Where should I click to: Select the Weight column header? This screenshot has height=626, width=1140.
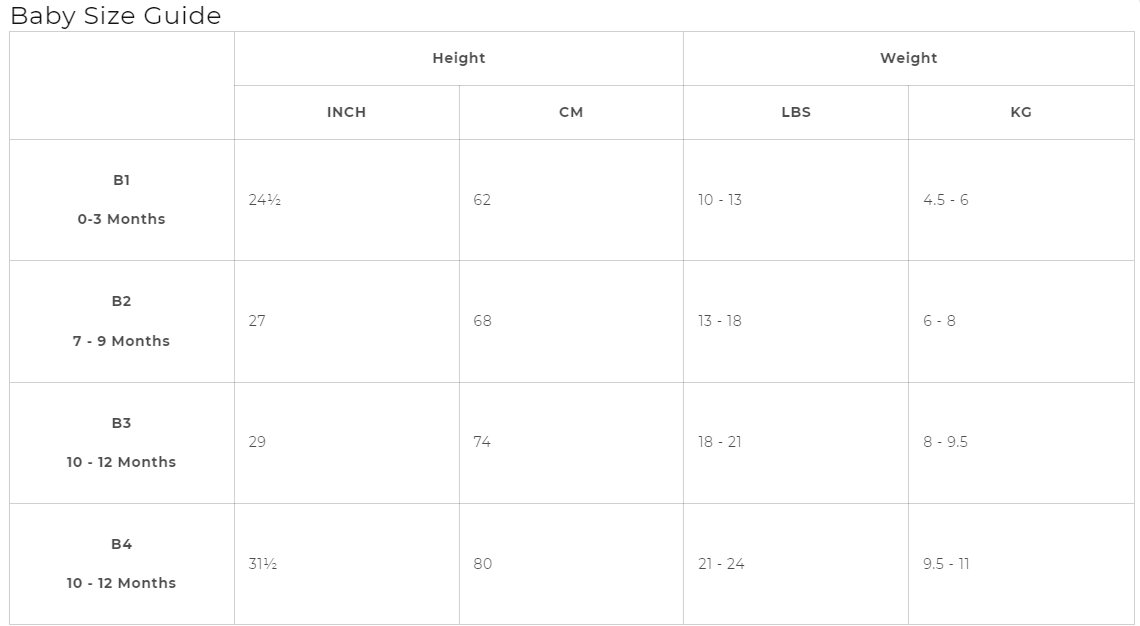pyautogui.click(x=908, y=58)
